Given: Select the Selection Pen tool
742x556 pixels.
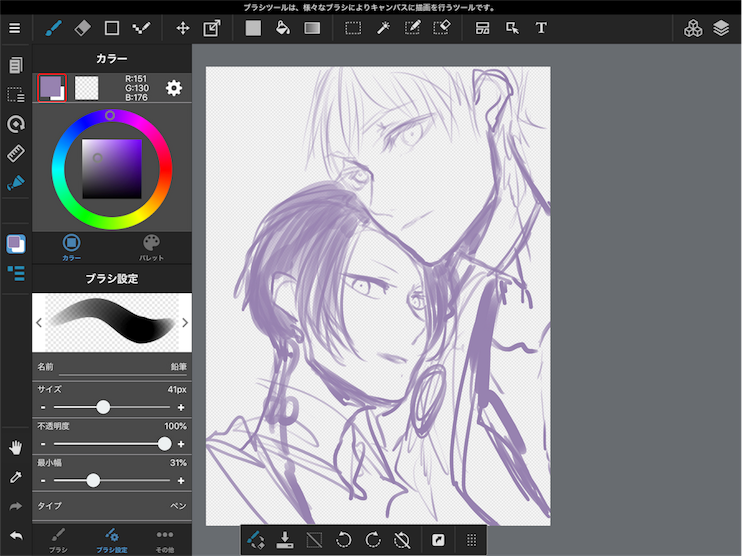Looking at the screenshot, I should pyautogui.click(x=412, y=28).
